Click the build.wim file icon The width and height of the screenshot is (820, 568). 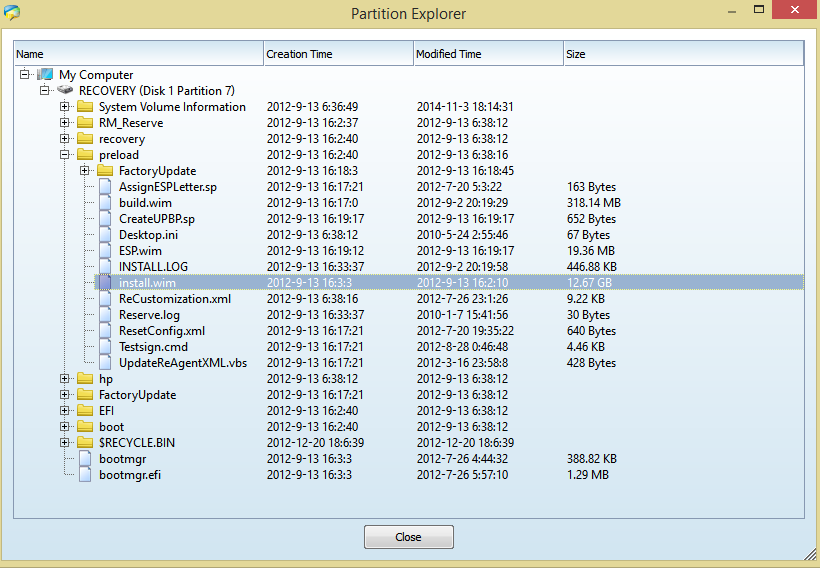[105, 203]
